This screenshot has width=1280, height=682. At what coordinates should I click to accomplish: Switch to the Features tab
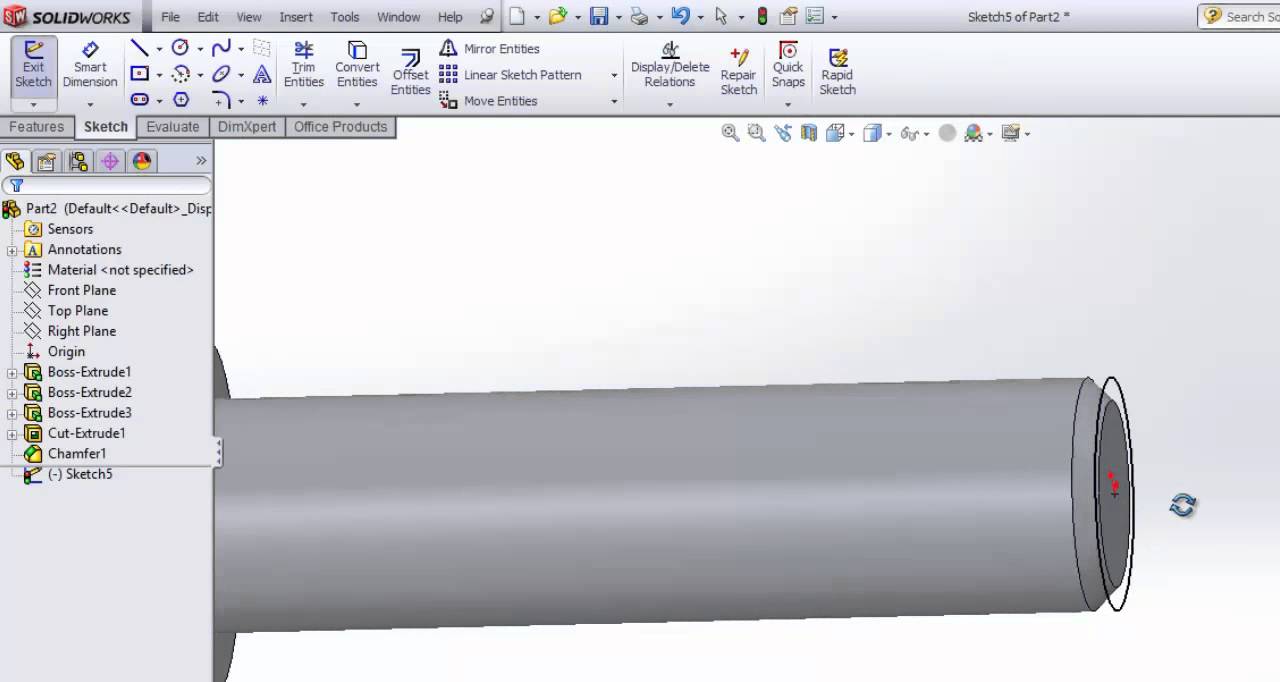36,127
